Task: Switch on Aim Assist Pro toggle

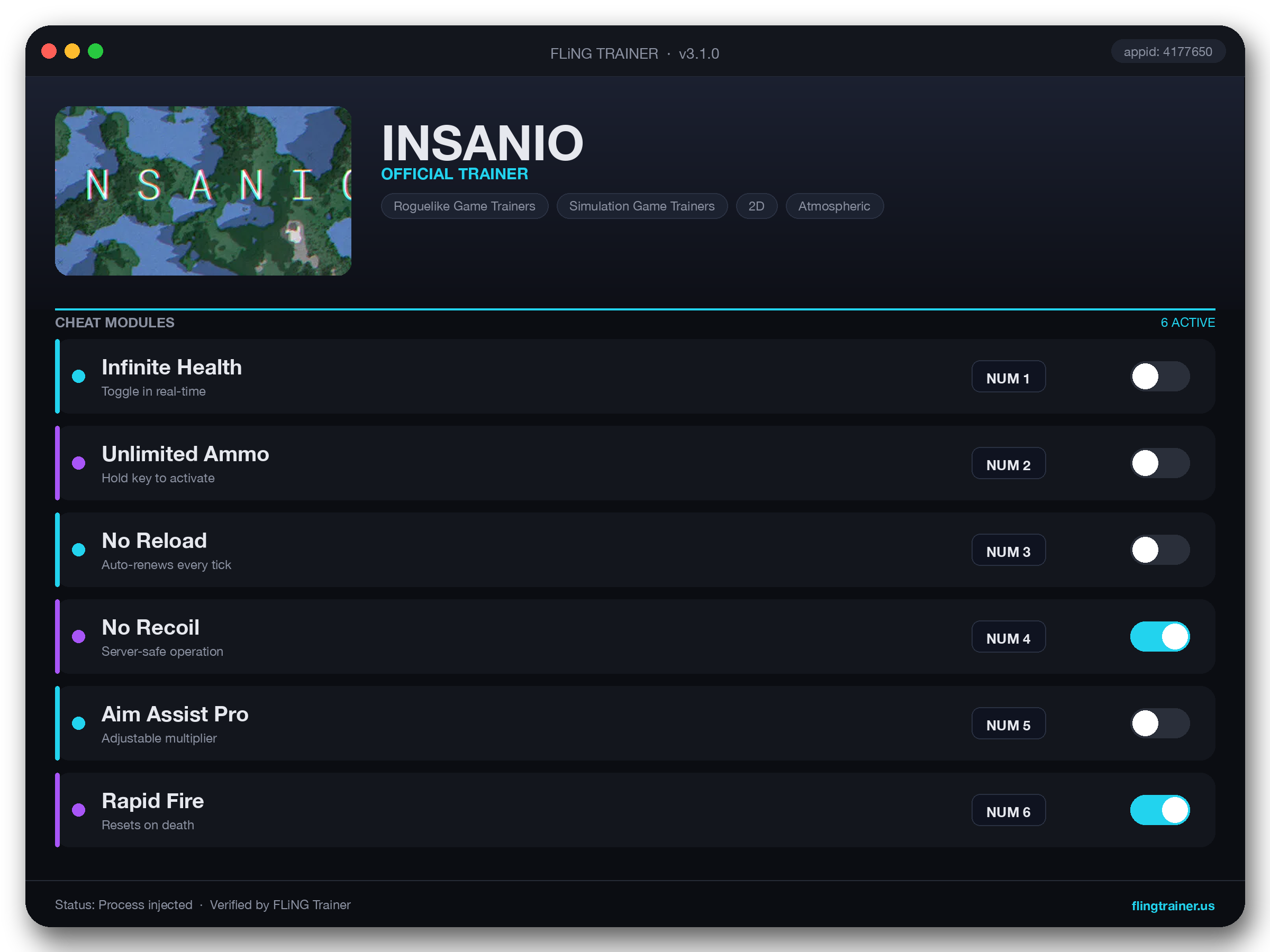Action: coord(1160,723)
